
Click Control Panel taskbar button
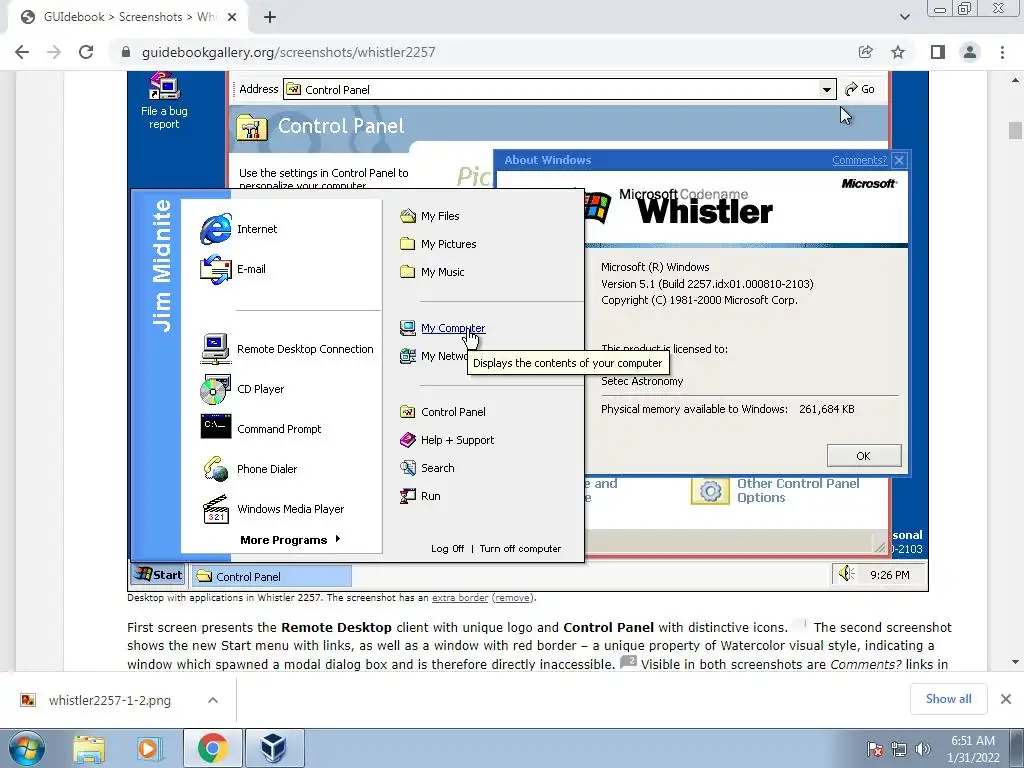272,576
